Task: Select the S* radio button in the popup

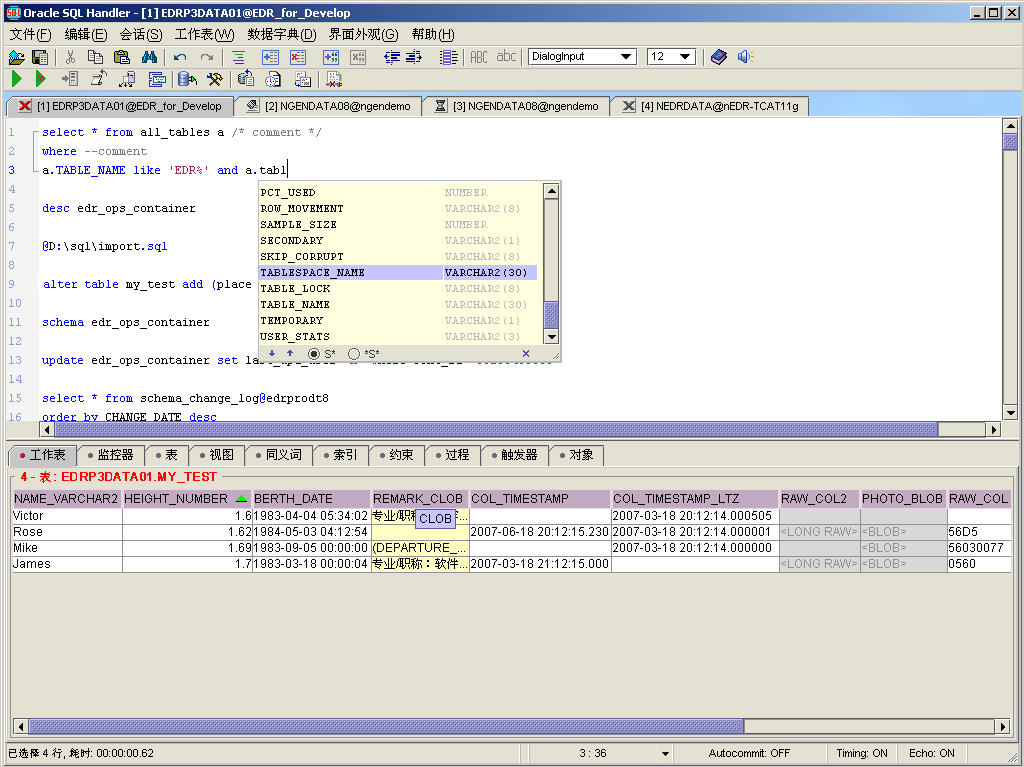Action: 315,354
